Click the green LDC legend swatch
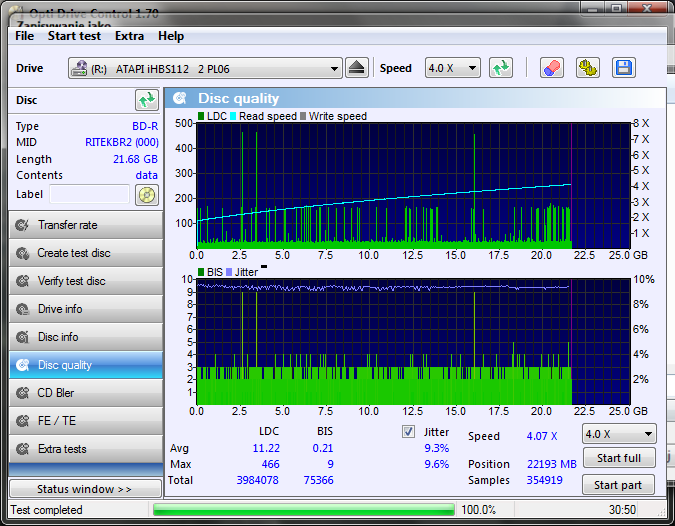675x526 pixels. 201,116
